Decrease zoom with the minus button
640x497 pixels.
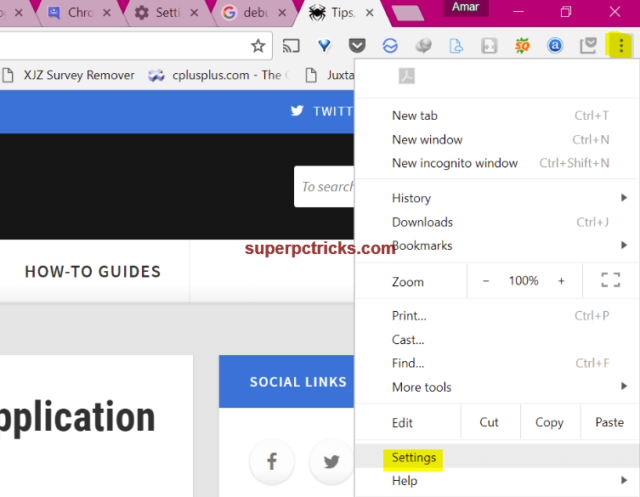[486, 281]
